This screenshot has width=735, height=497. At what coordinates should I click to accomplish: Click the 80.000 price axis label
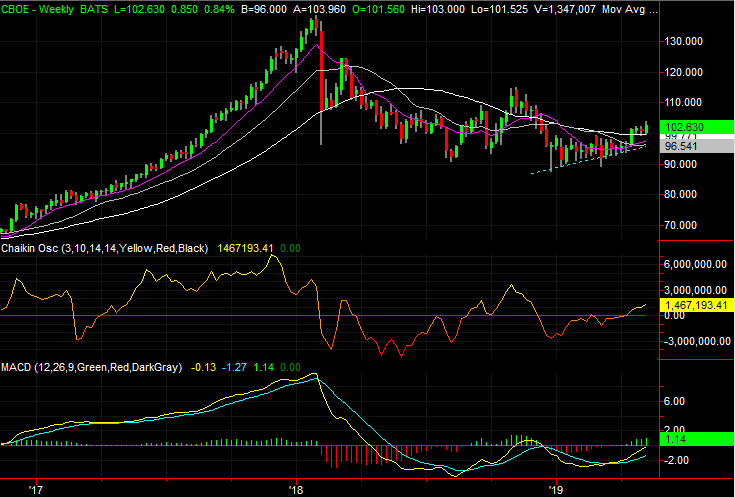[x=686, y=195]
